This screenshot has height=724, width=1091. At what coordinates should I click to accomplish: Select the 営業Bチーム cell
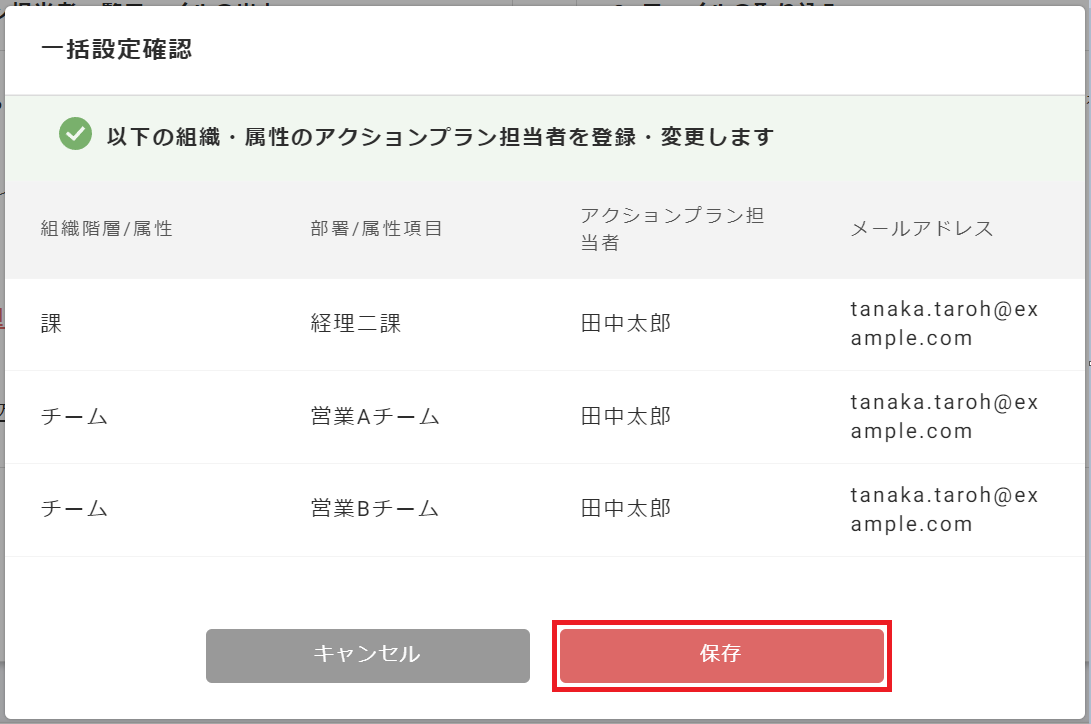click(x=375, y=509)
